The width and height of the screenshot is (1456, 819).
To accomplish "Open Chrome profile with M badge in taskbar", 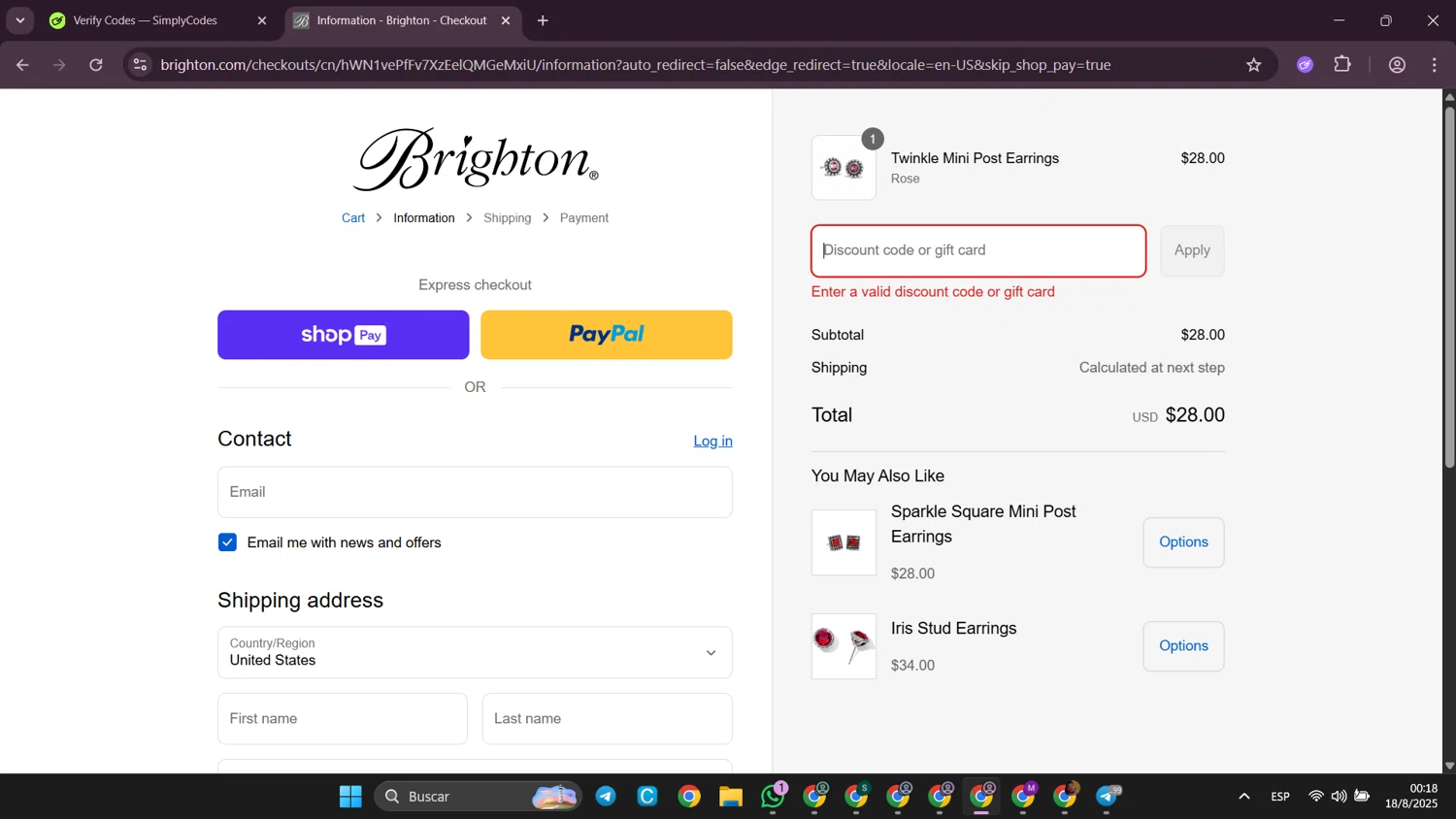I will (x=1024, y=797).
